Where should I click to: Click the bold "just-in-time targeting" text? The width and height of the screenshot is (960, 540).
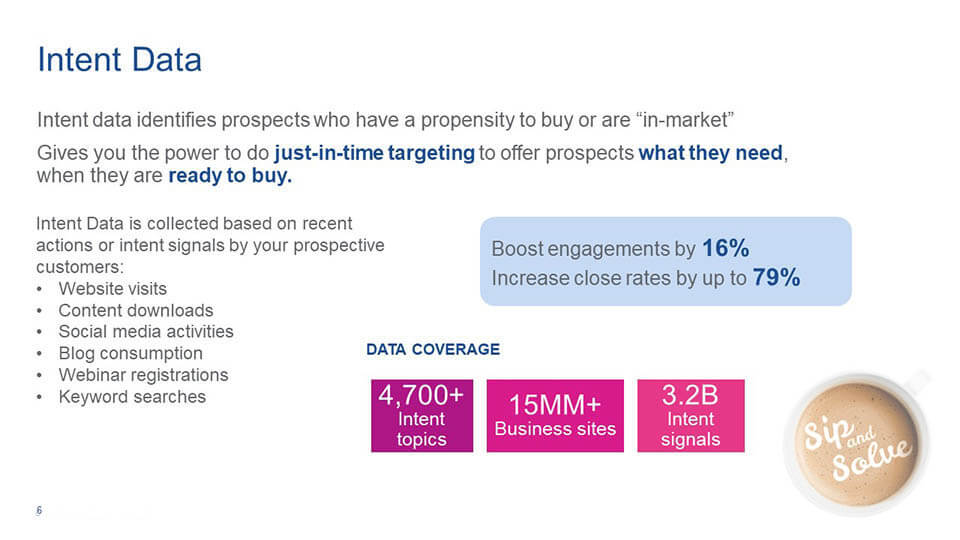(374, 154)
